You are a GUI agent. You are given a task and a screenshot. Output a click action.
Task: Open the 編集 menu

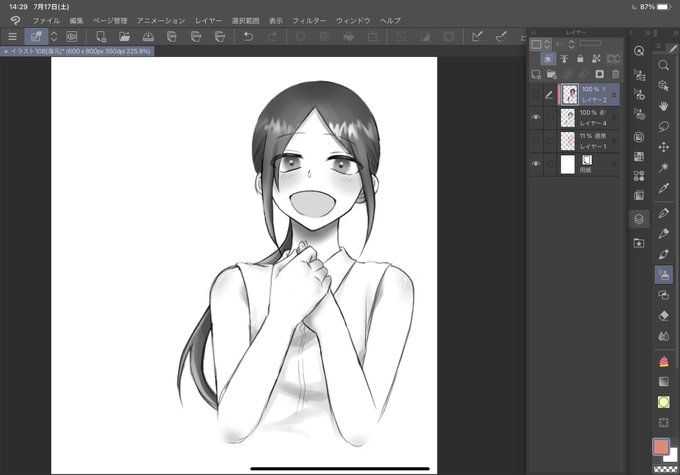pos(76,20)
